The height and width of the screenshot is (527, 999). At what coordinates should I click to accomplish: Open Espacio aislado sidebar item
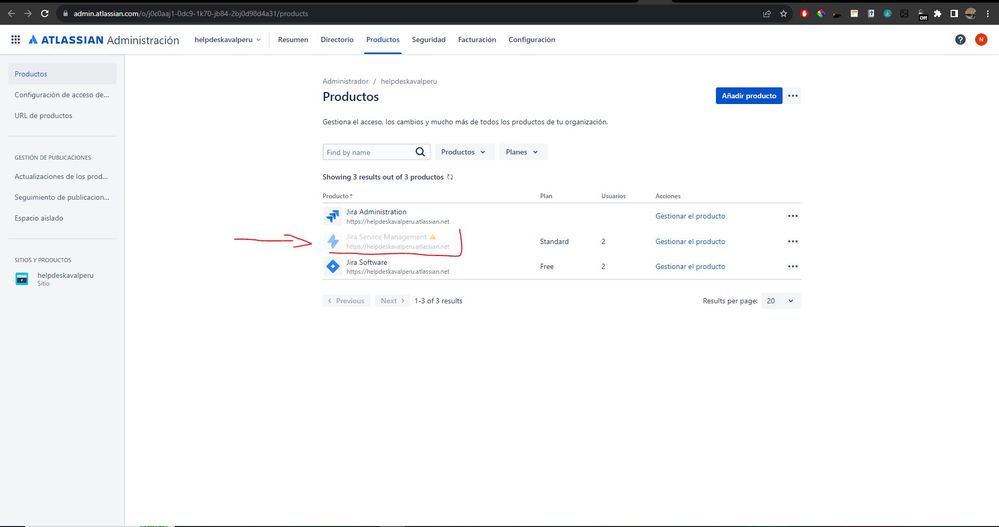click(x=62, y=218)
